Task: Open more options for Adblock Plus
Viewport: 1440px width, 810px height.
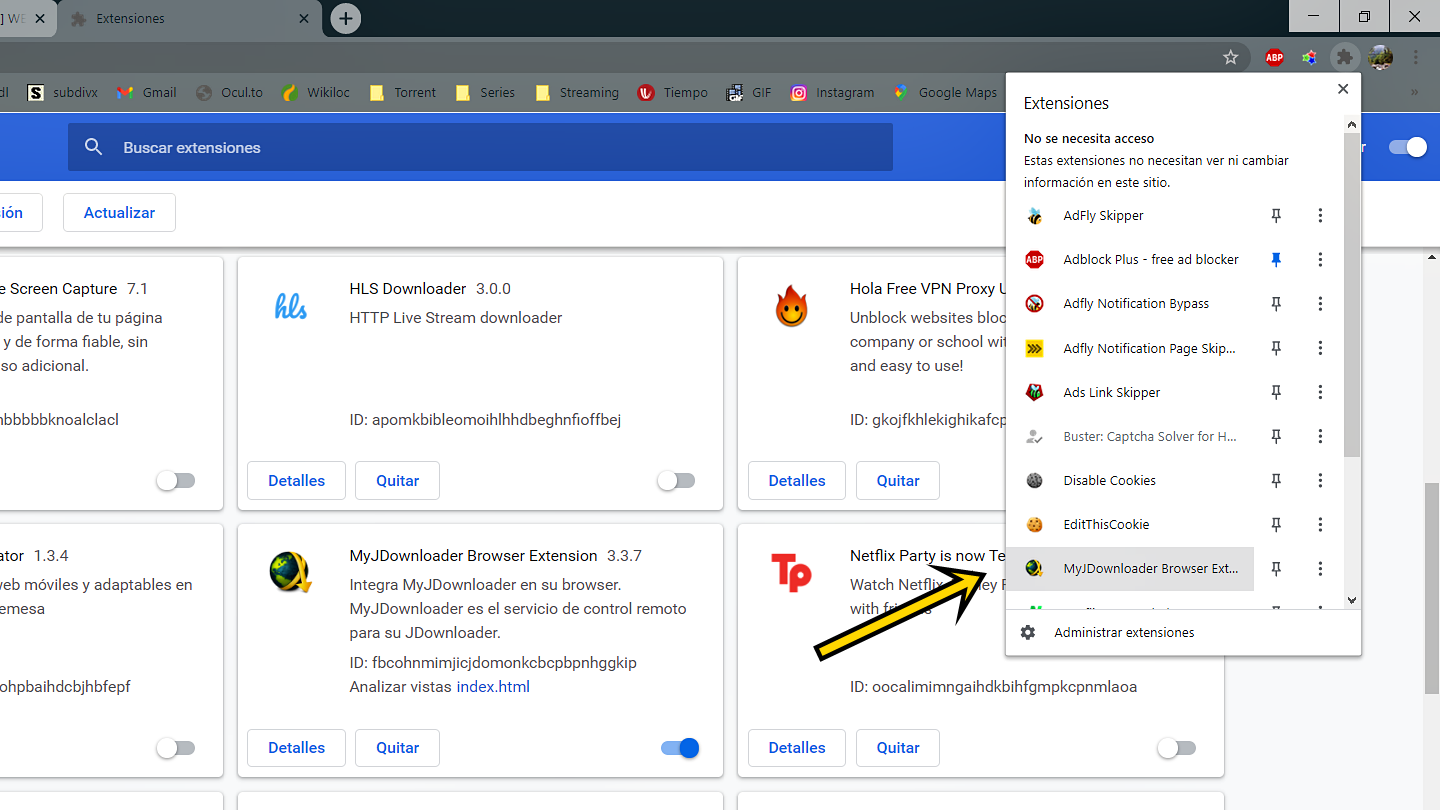Action: 1320,259
